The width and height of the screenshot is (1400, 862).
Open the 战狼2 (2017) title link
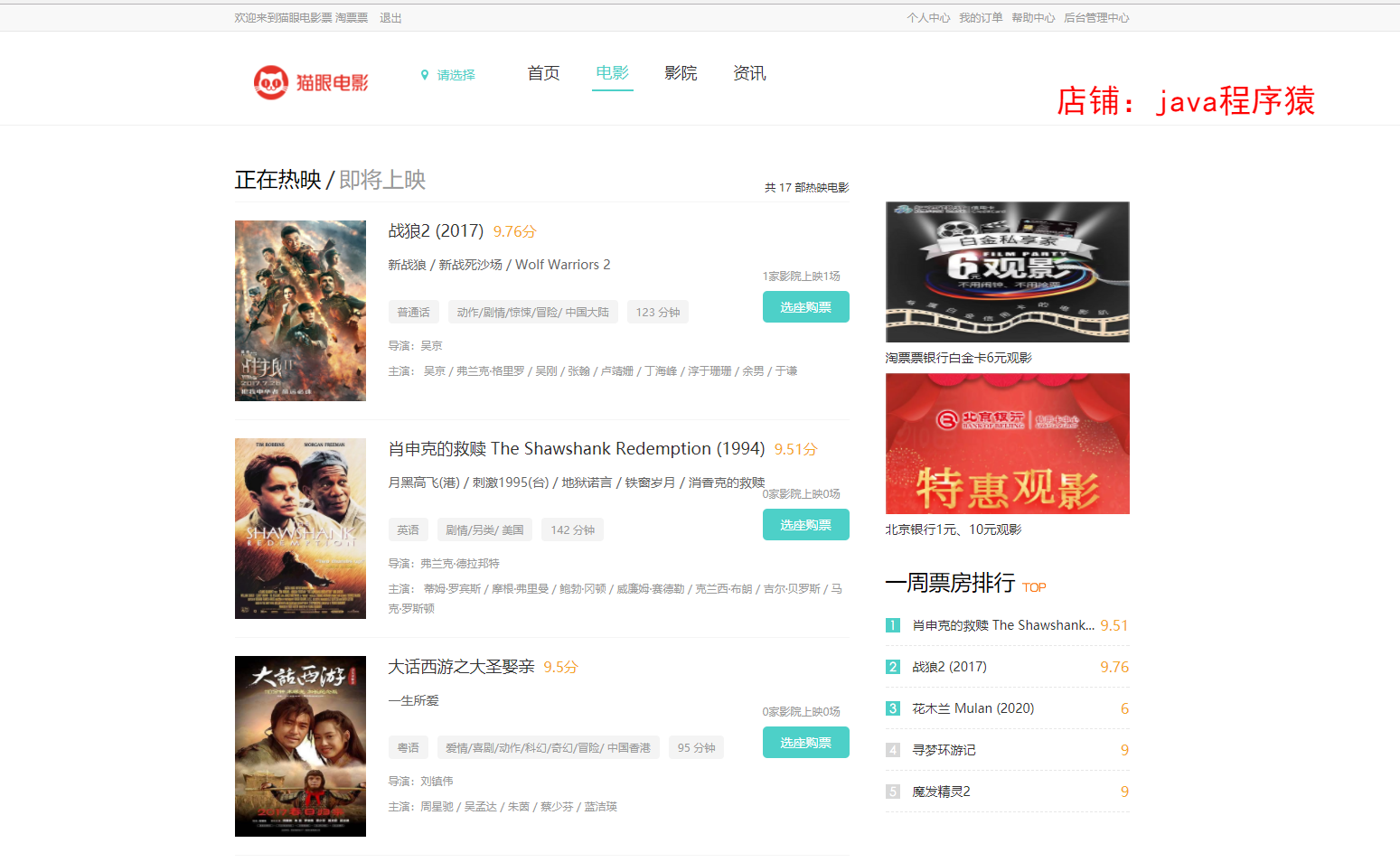436,231
